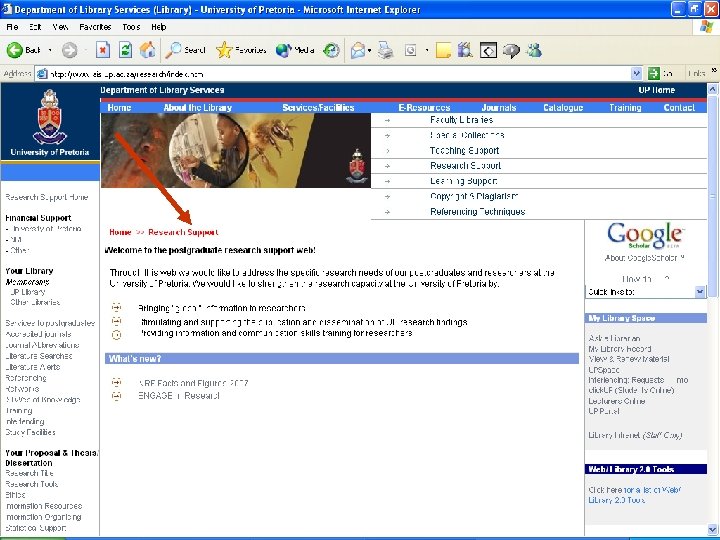Click Home in the breadcrumb trail
This screenshot has width=720, height=540.
tap(120, 232)
